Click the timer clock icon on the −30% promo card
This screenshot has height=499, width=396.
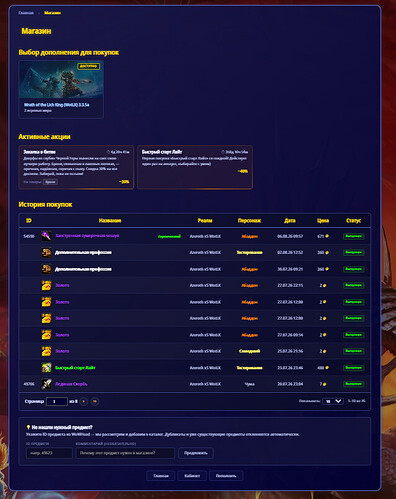108,152
